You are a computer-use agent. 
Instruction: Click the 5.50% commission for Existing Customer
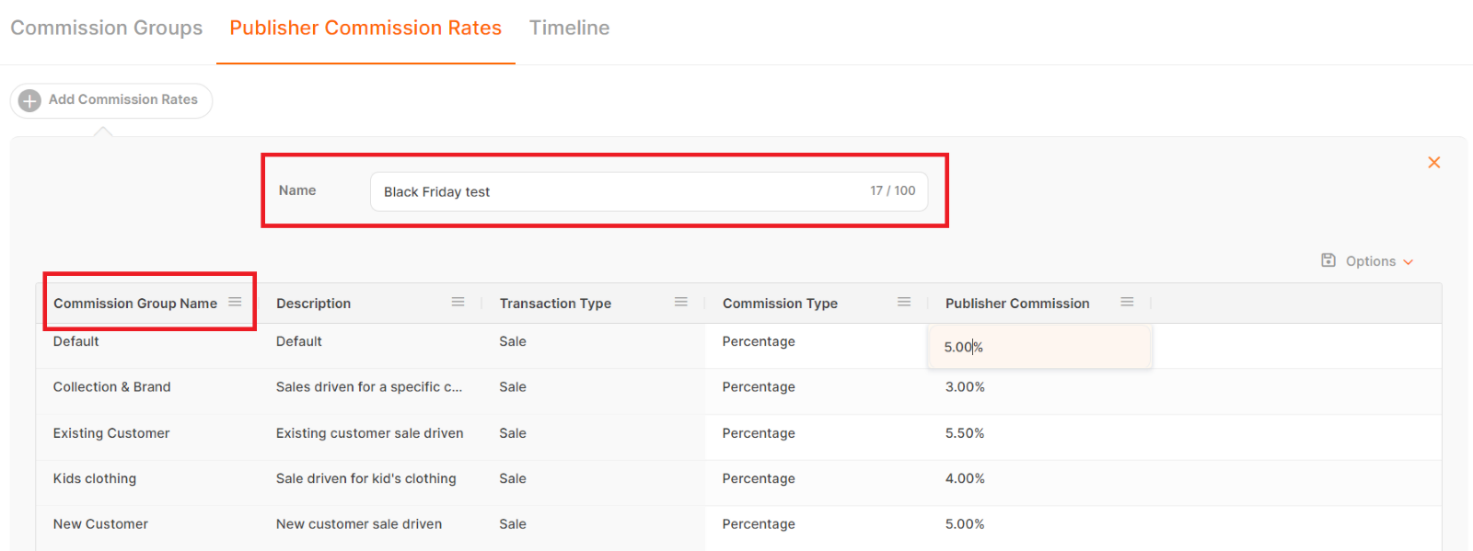965,433
